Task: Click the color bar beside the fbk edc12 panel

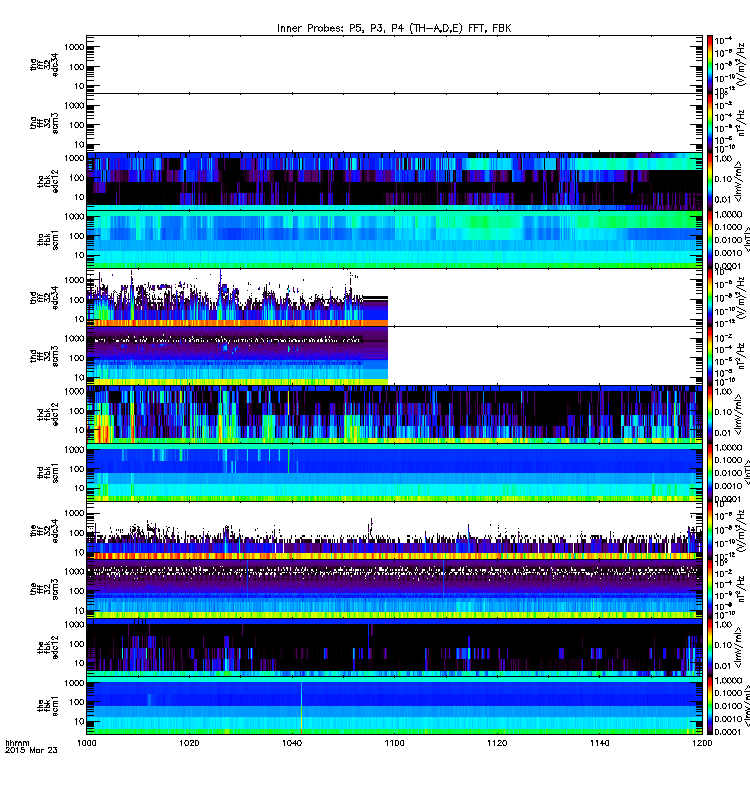Action: click(x=710, y=647)
